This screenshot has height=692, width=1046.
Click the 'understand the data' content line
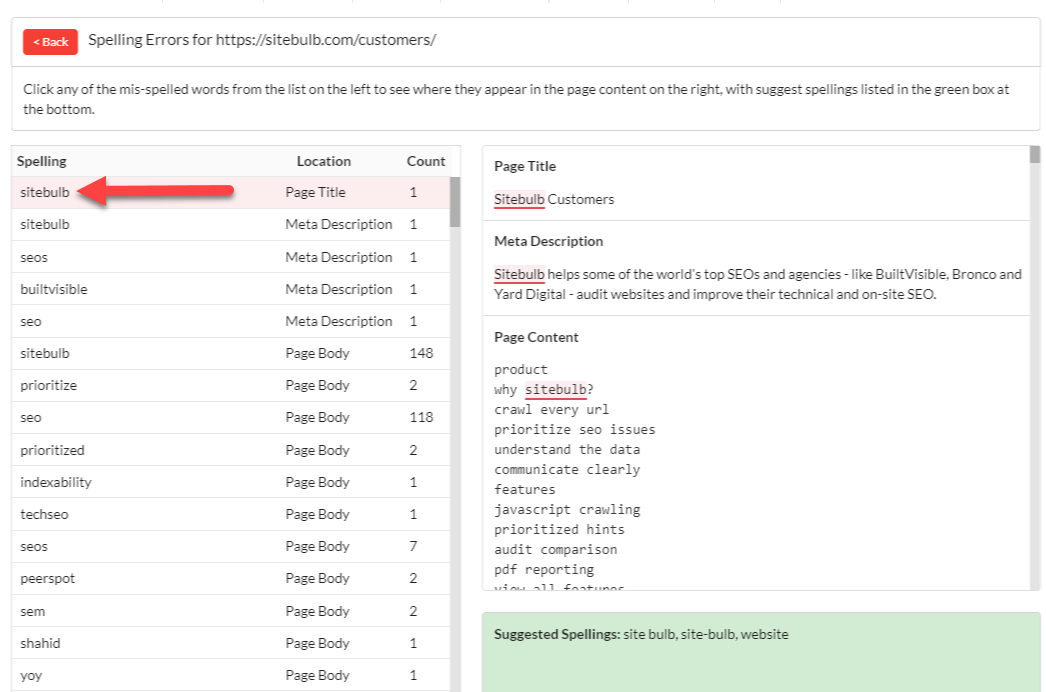[567, 449]
